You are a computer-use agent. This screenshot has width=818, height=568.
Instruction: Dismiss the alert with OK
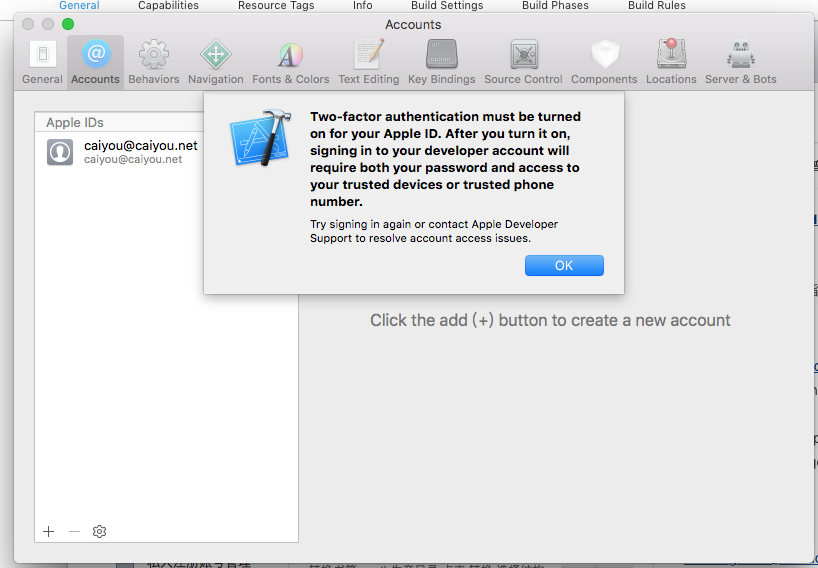coord(564,265)
